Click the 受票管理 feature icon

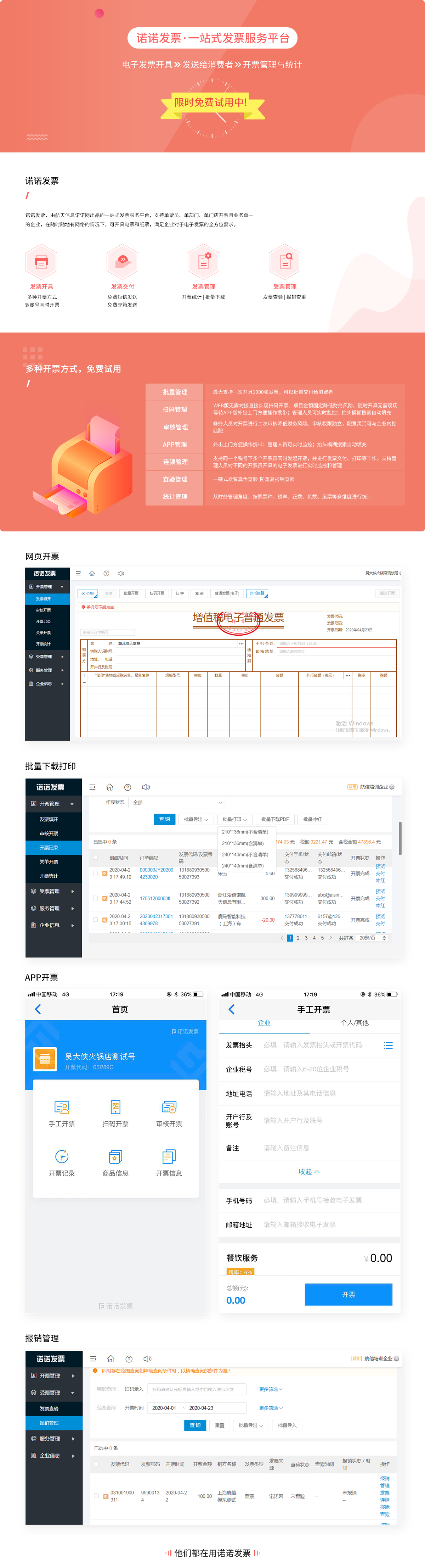(284, 262)
